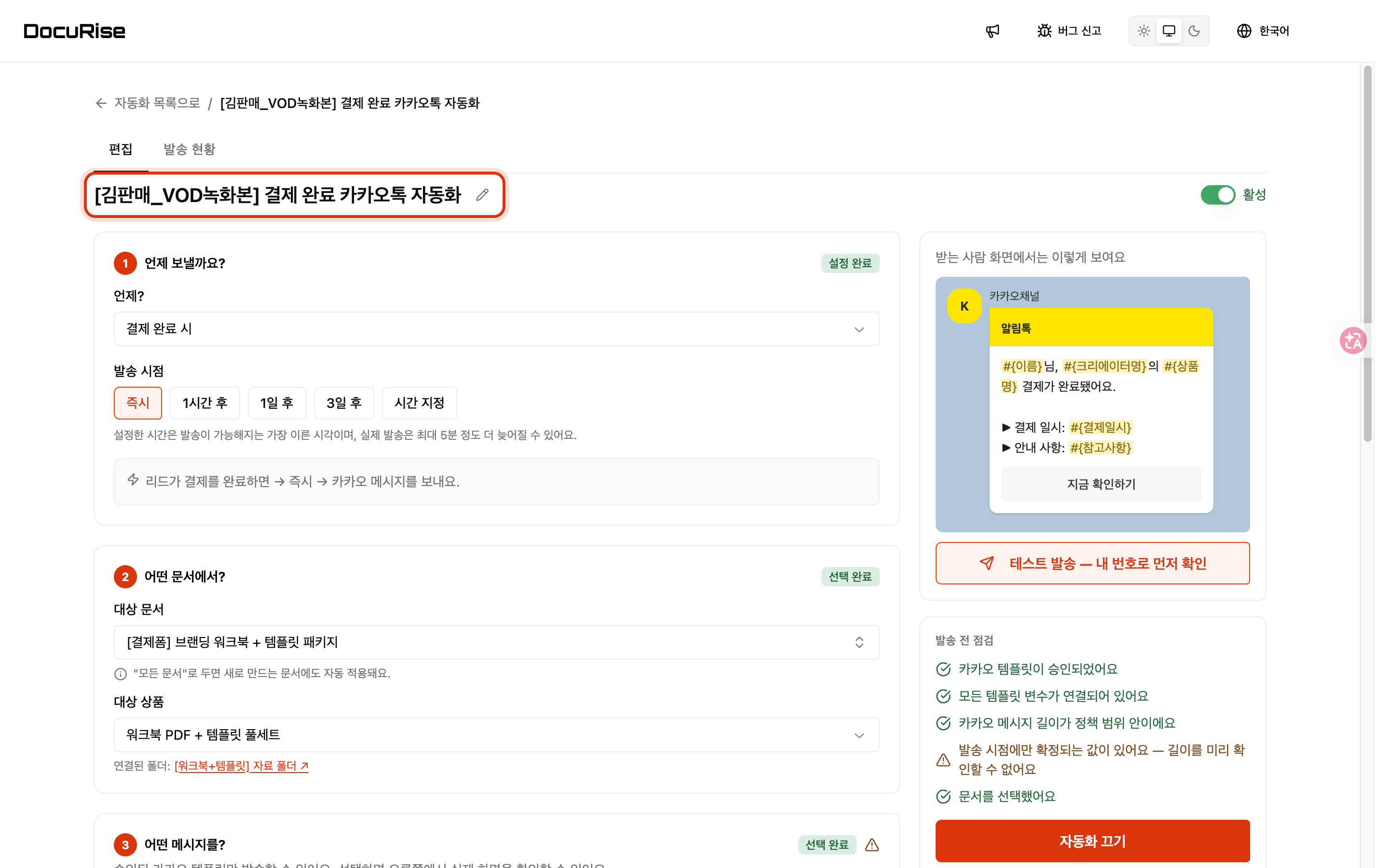Click the #{결제일시} variable in preview
Screen dimensions: 1389x868
[x=1100, y=428]
